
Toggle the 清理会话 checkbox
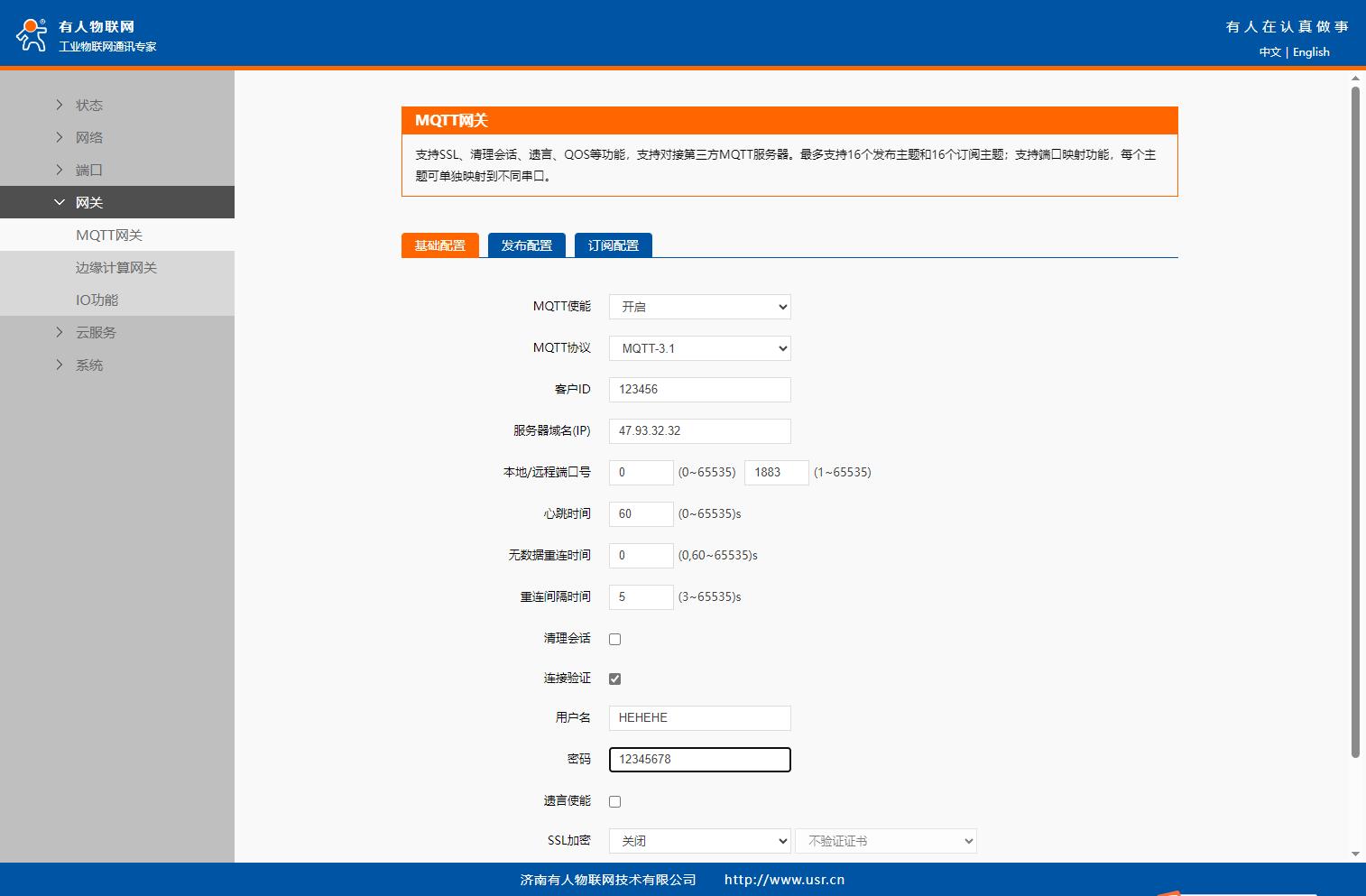pyautogui.click(x=614, y=639)
